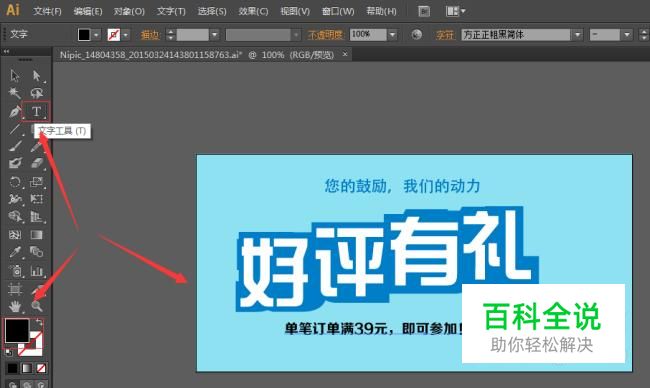Adjust the stroke weight stepper arrows

tap(170, 35)
